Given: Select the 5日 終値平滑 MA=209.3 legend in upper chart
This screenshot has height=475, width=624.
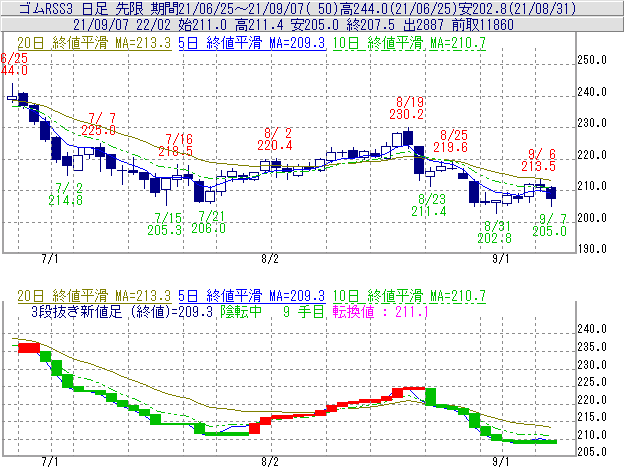Looking at the screenshot, I should point(252,43).
